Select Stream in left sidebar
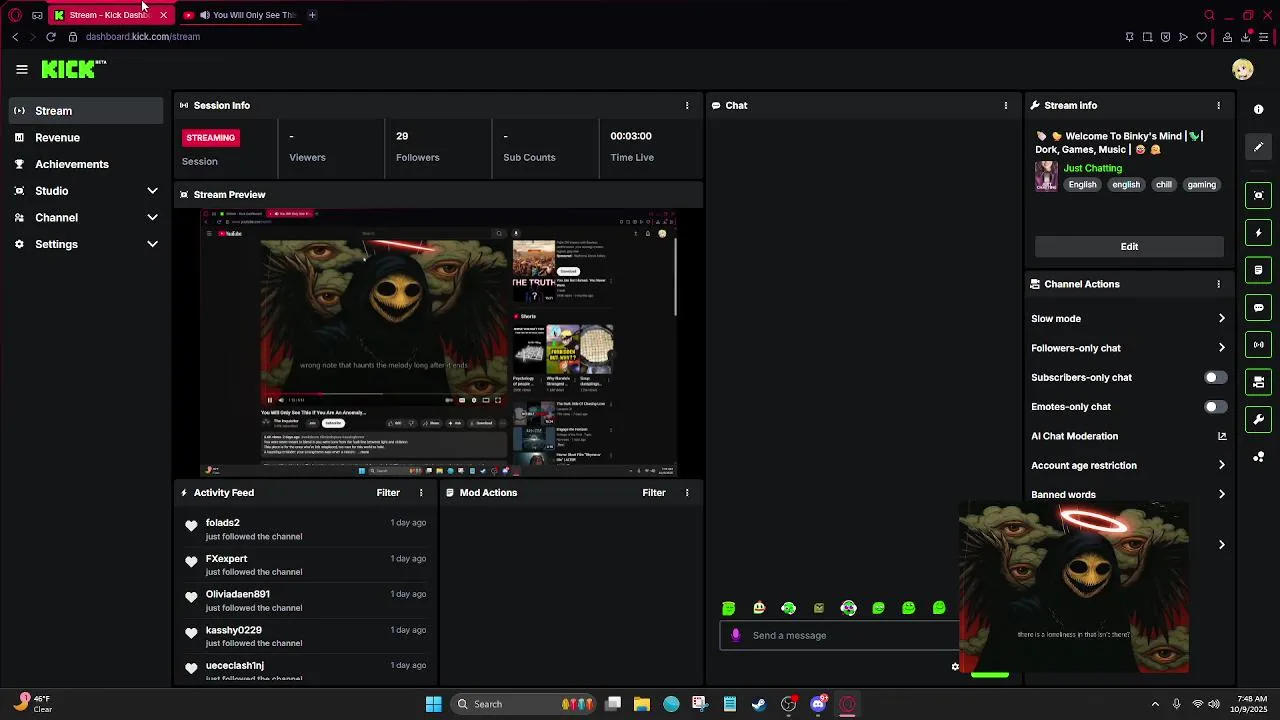Screen dimensions: 1280x720 pos(86,111)
